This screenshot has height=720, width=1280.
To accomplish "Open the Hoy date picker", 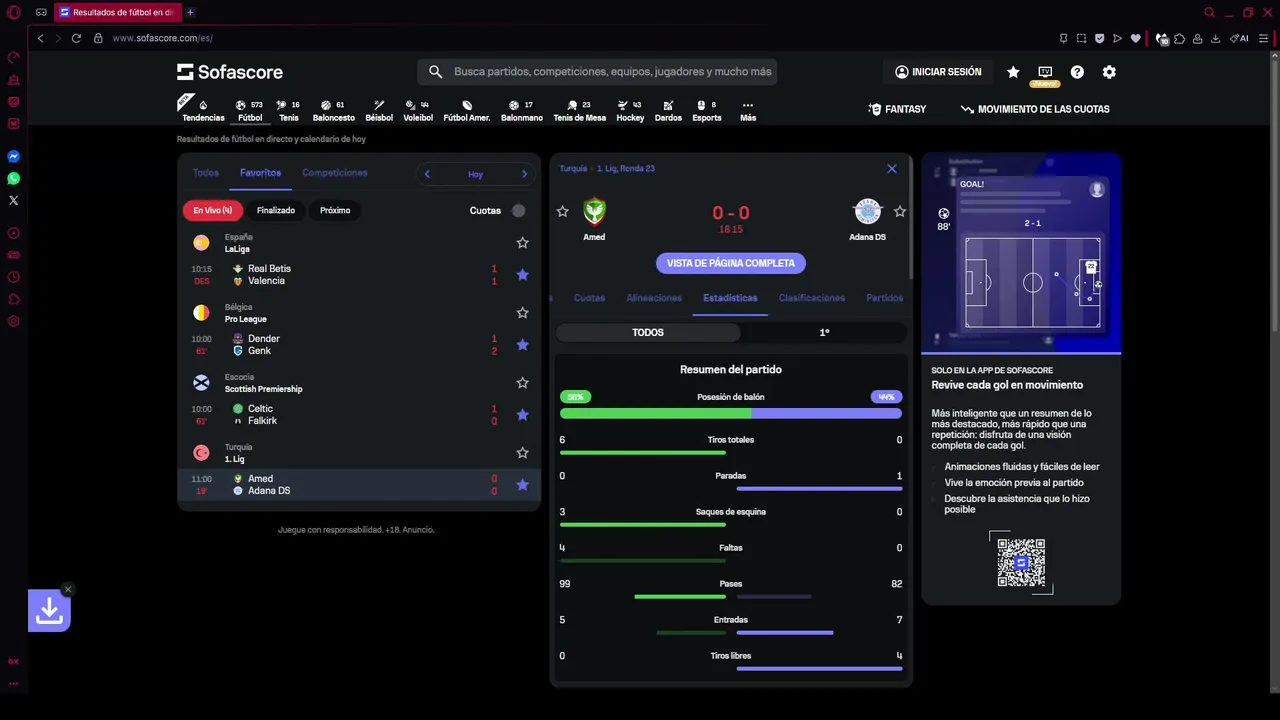I will pyautogui.click(x=475, y=174).
